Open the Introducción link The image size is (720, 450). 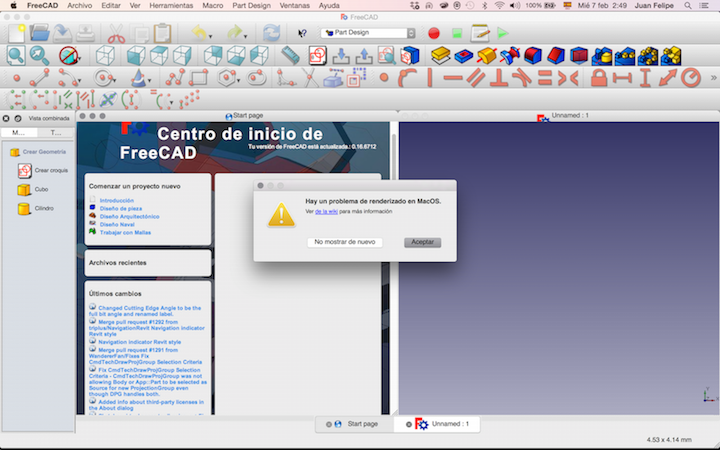point(117,201)
